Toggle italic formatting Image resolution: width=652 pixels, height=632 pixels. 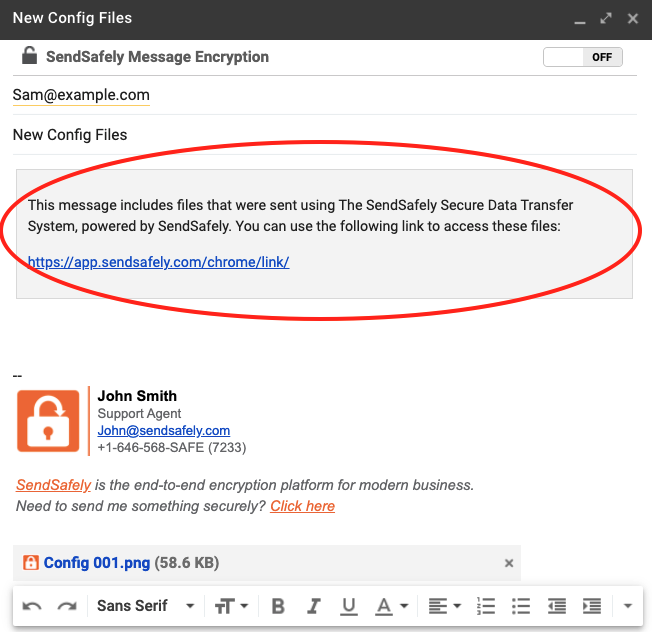click(314, 606)
